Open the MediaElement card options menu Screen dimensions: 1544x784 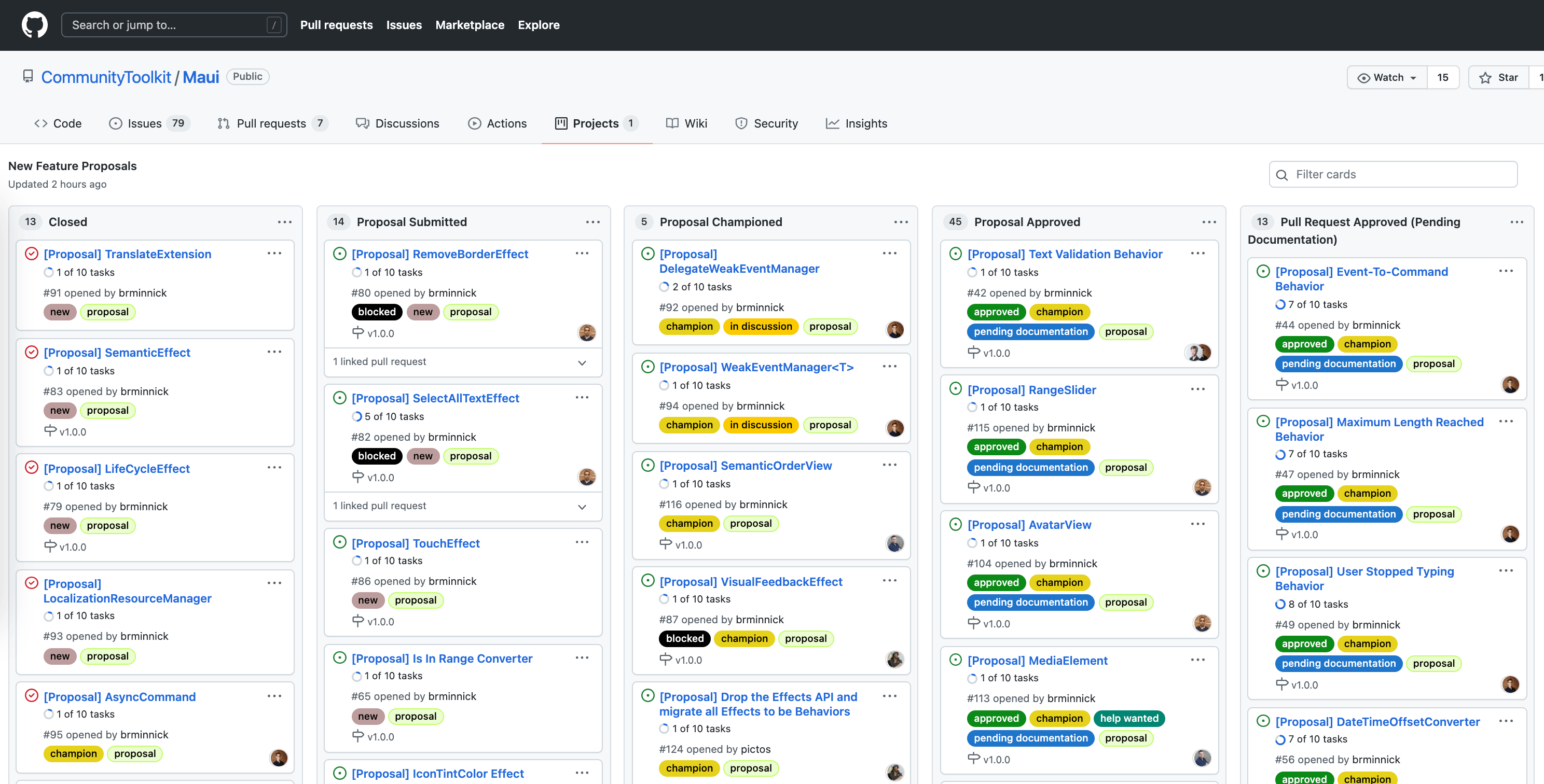pos(1198,660)
